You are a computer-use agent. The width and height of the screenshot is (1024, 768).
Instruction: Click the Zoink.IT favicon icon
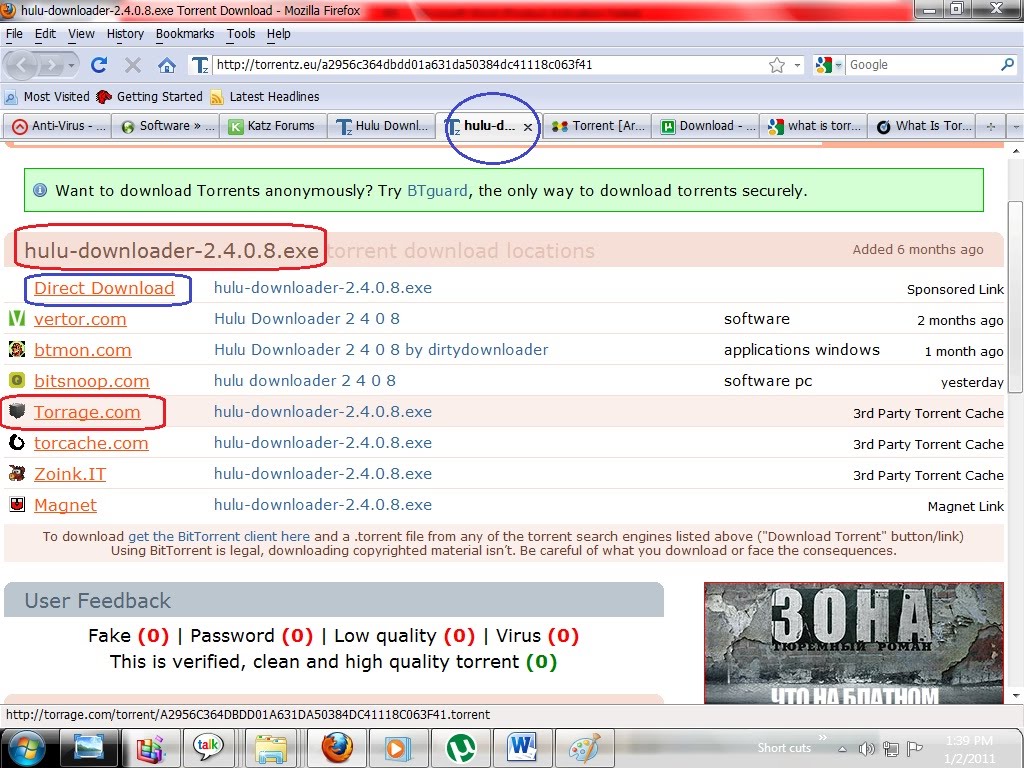pyautogui.click(x=16, y=473)
